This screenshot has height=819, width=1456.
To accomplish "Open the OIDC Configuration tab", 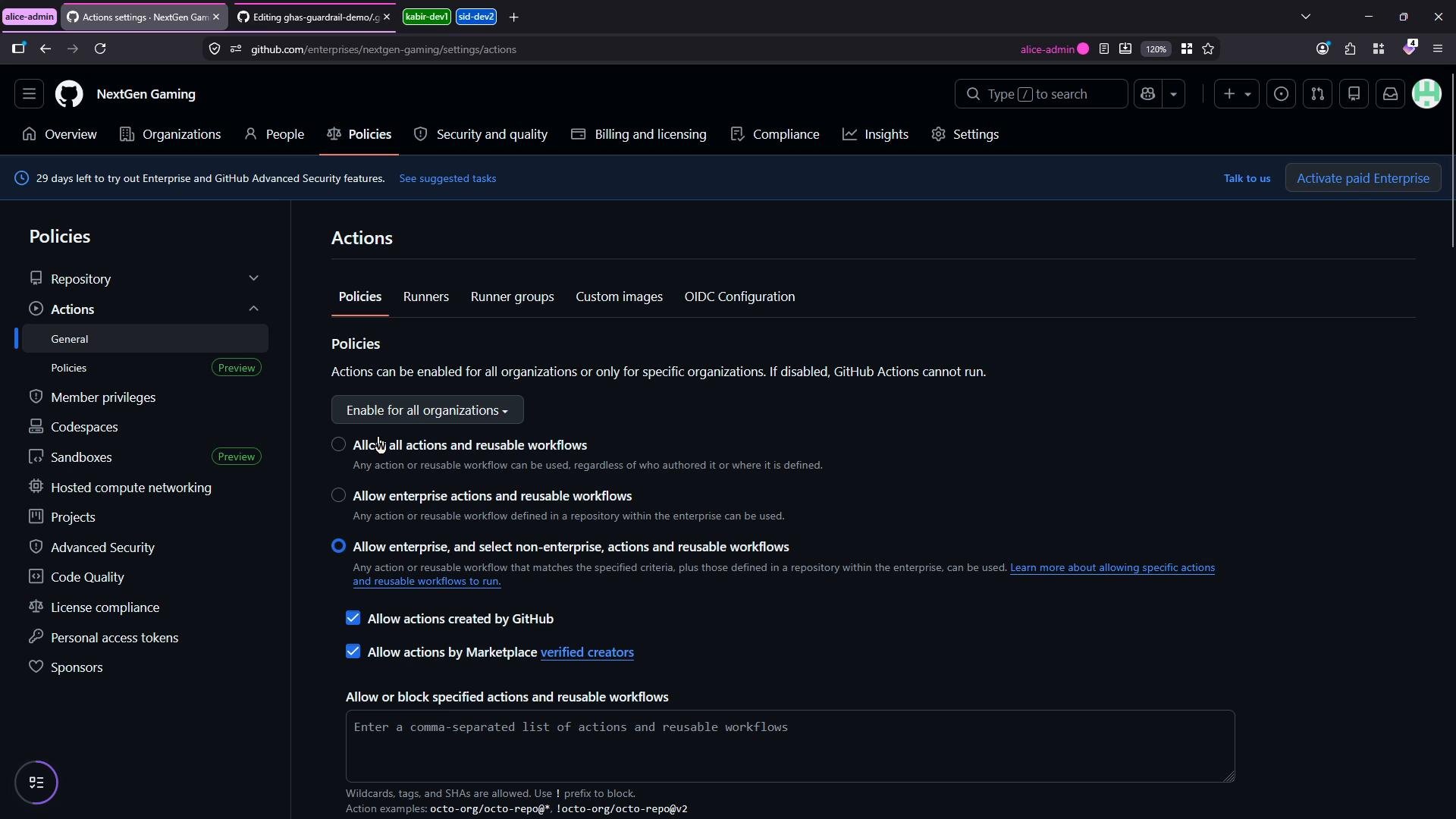I will [740, 297].
